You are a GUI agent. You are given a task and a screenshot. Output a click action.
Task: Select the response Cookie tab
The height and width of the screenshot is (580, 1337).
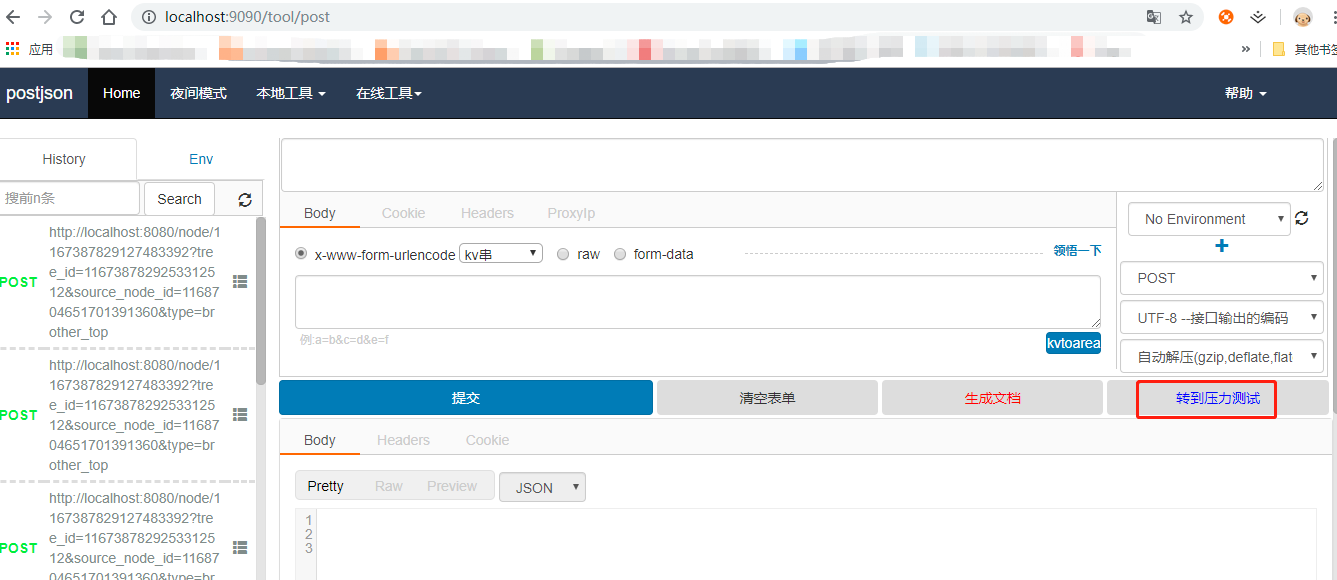(487, 440)
